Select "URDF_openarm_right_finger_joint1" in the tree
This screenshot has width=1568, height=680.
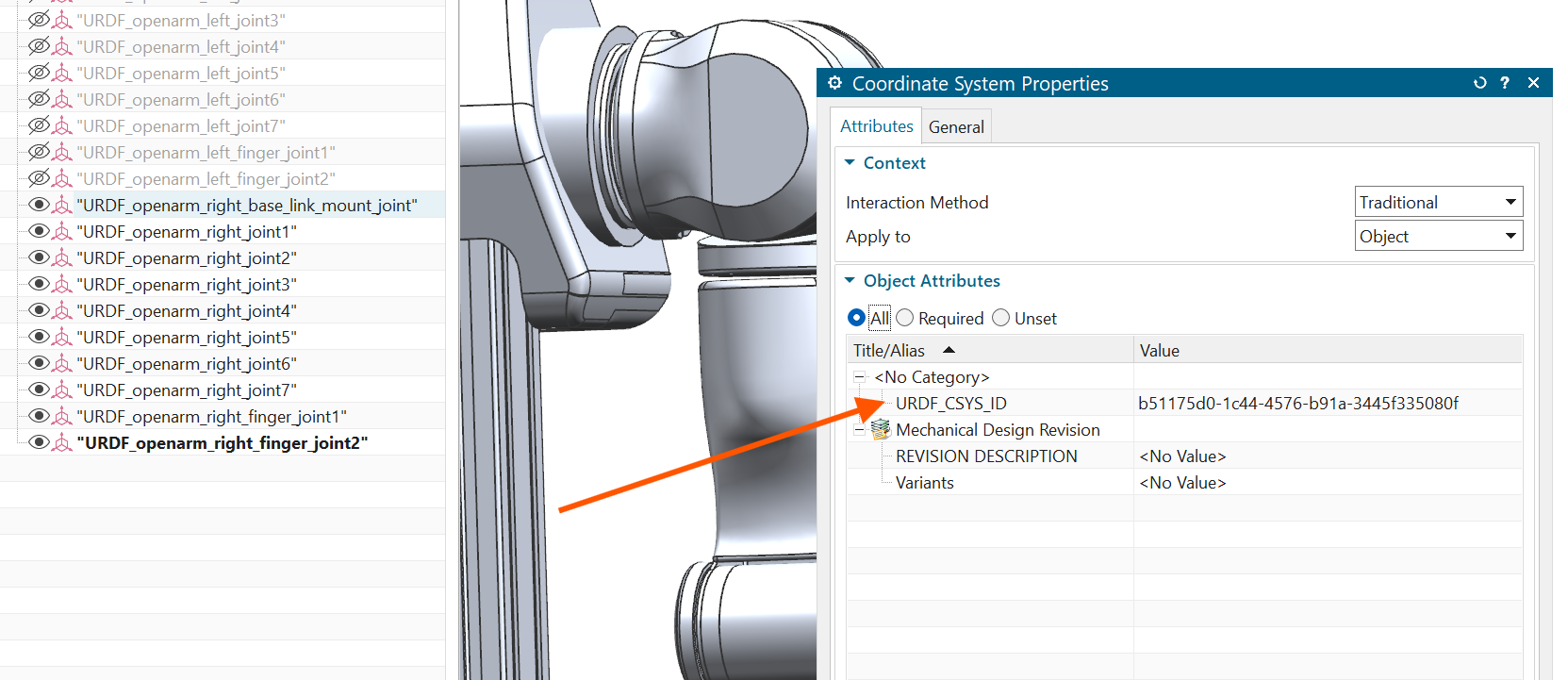point(211,416)
